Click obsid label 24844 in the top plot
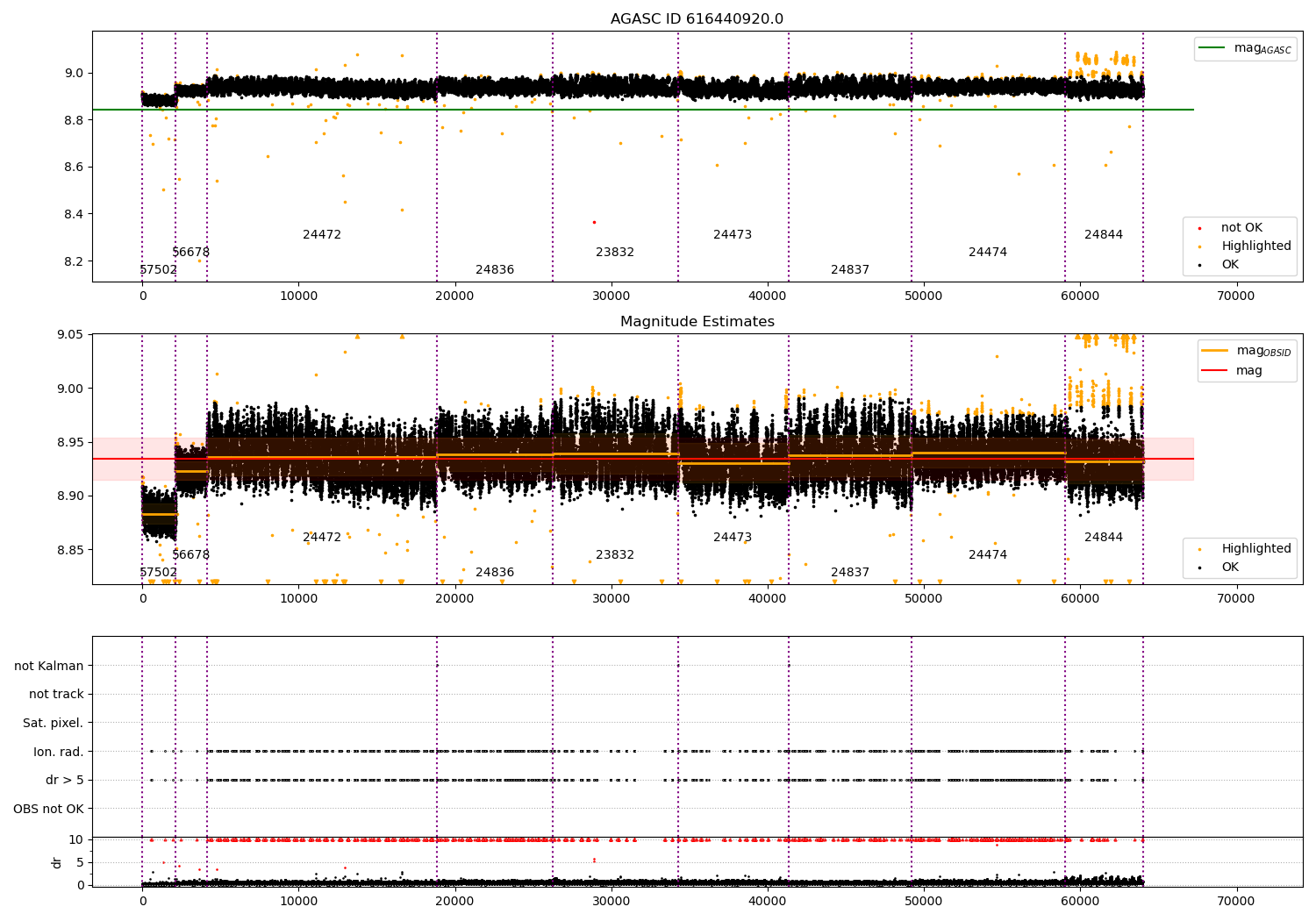The image size is (1316, 921). (x=1104, y=235)
